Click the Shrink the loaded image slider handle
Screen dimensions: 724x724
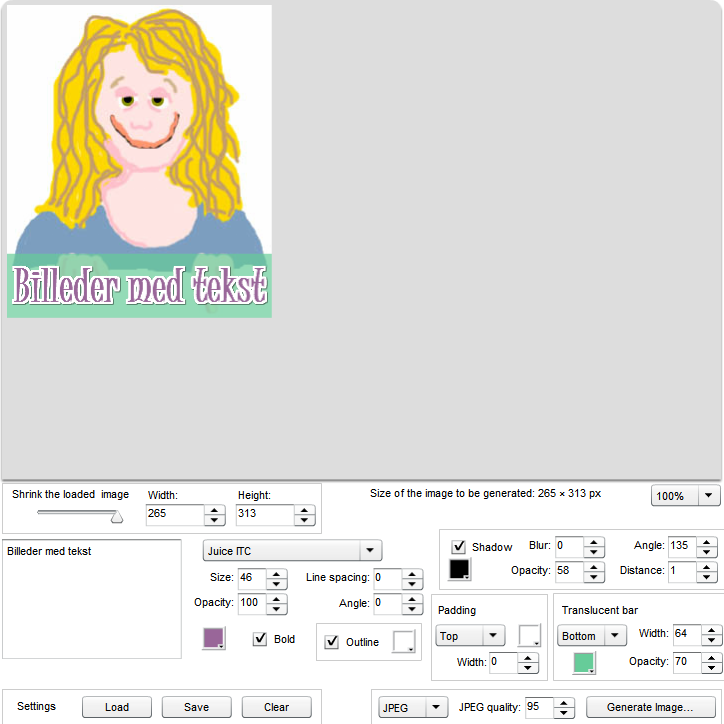(117, 517)
